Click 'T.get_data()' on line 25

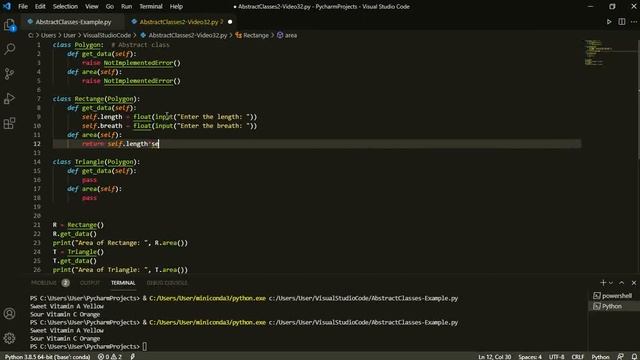click(75, 261)
